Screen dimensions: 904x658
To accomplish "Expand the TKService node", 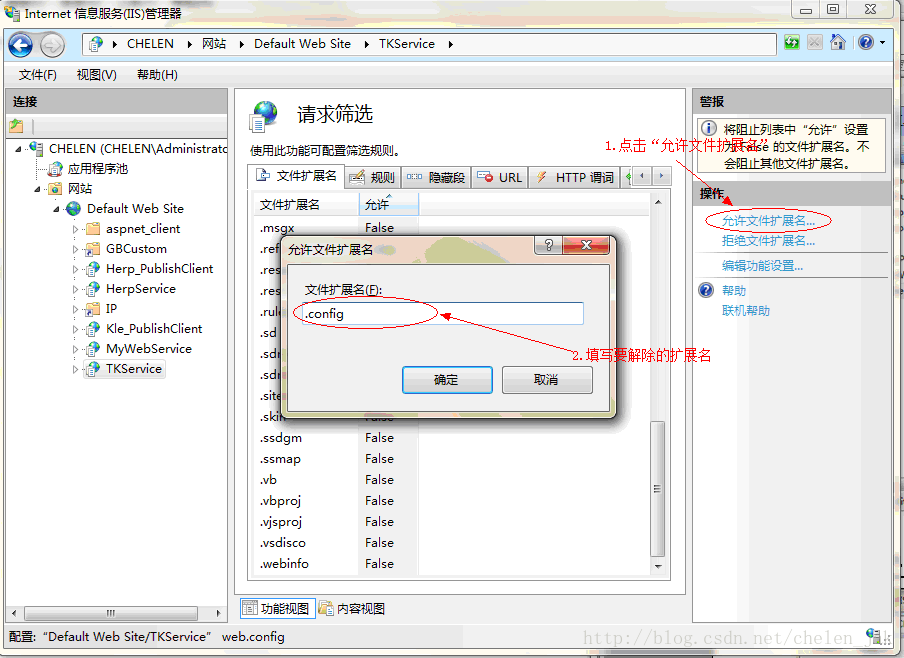I will (x=75, y=369).
